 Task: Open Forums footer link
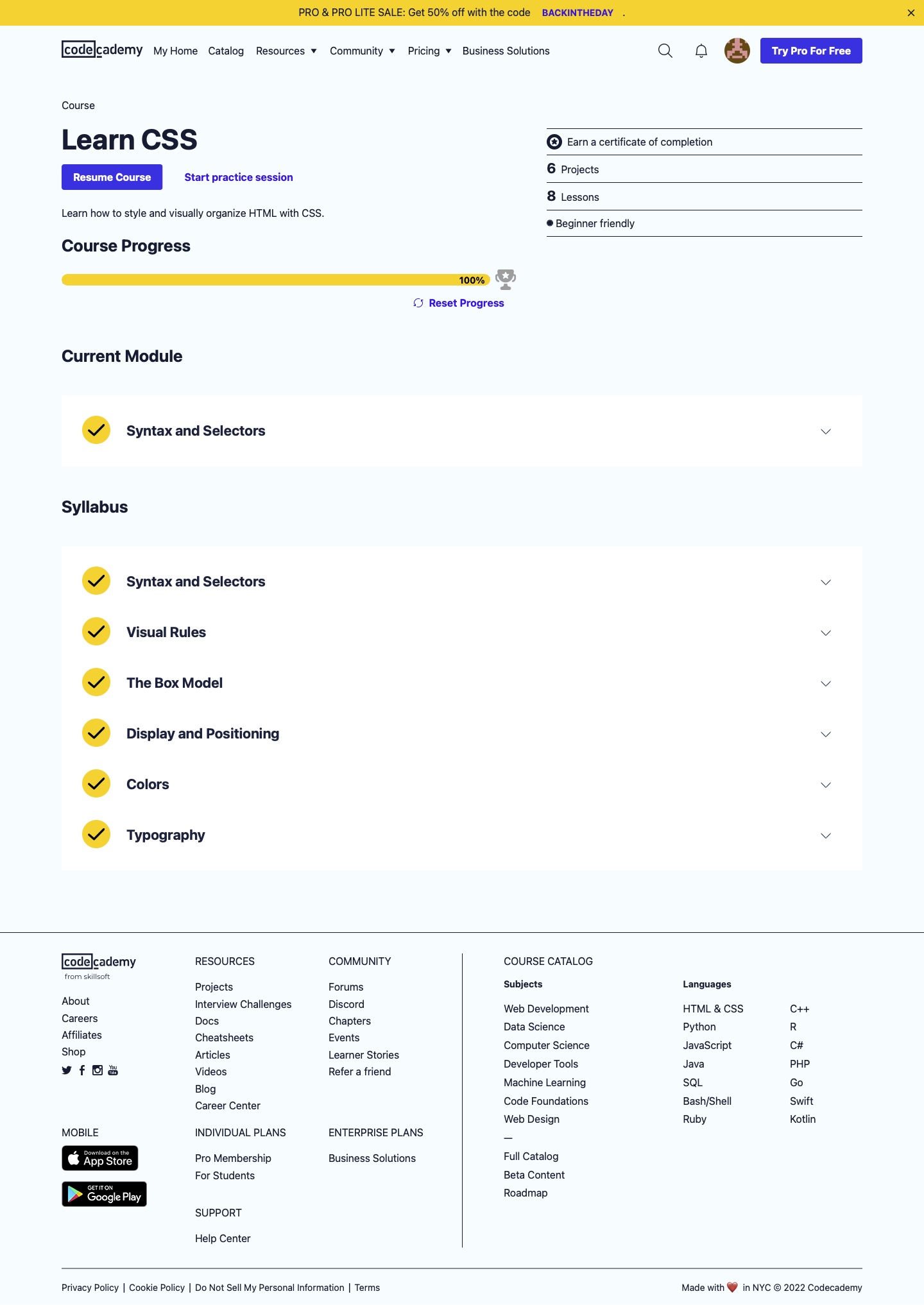(346, 987)
